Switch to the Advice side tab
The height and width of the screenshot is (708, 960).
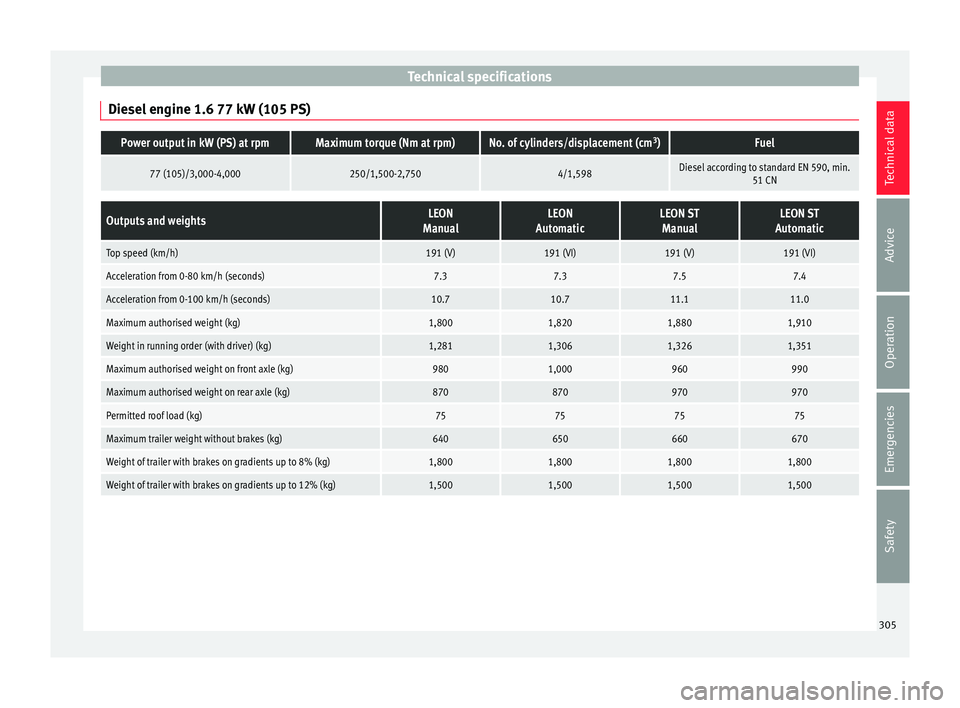pos(892,245)
